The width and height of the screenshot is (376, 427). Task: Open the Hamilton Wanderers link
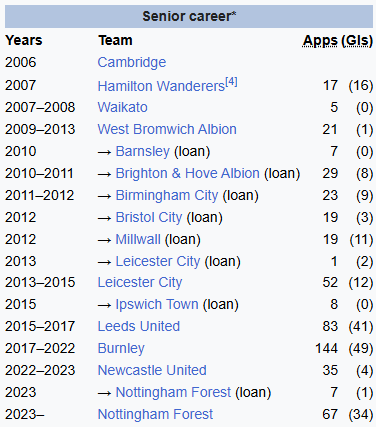point(161,86)
